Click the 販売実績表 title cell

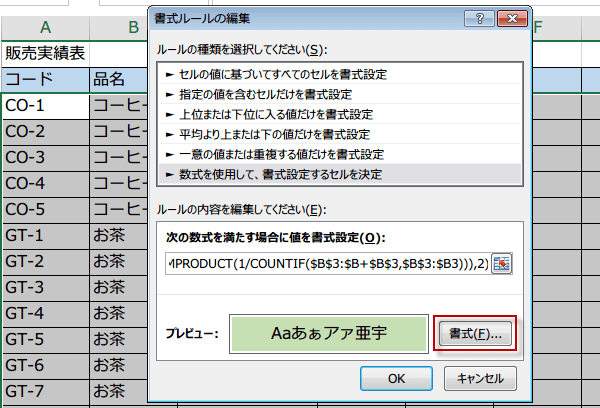coord(46,53)
